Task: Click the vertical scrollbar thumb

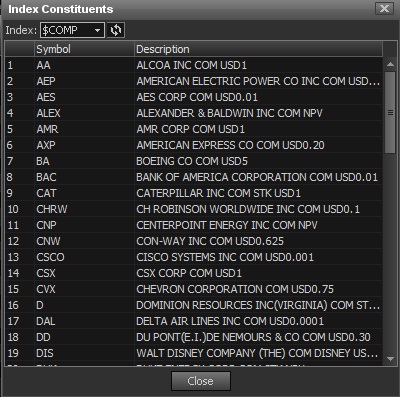Action: (390, 112)
